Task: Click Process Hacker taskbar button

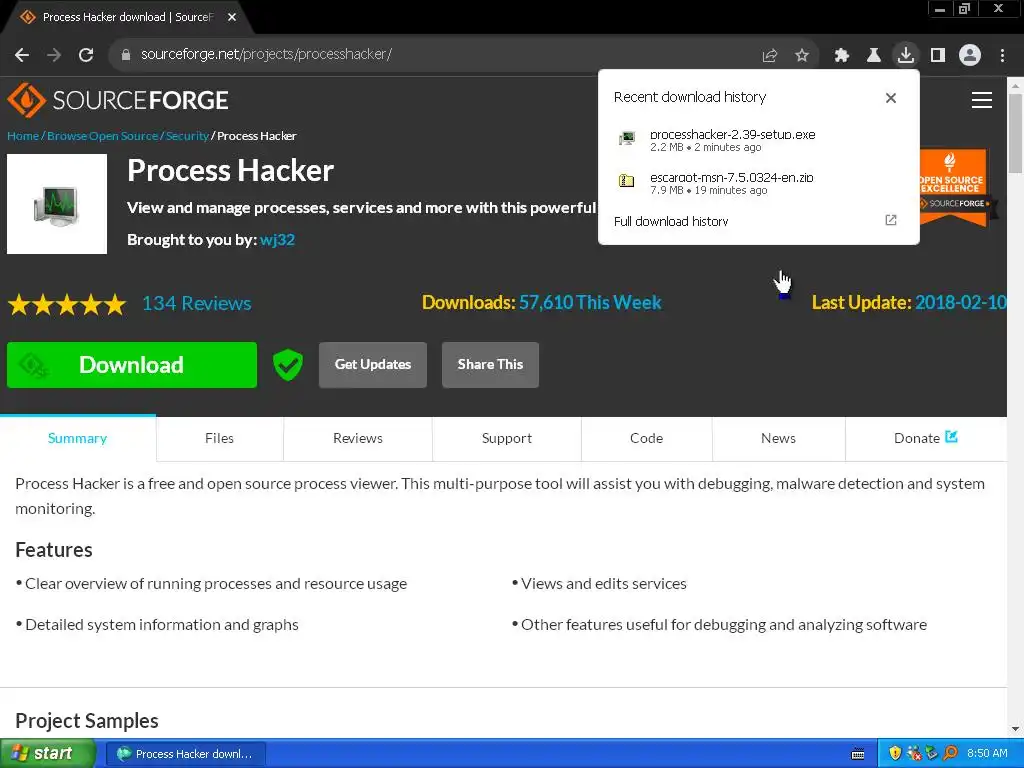Action: [x=185, y=754]
